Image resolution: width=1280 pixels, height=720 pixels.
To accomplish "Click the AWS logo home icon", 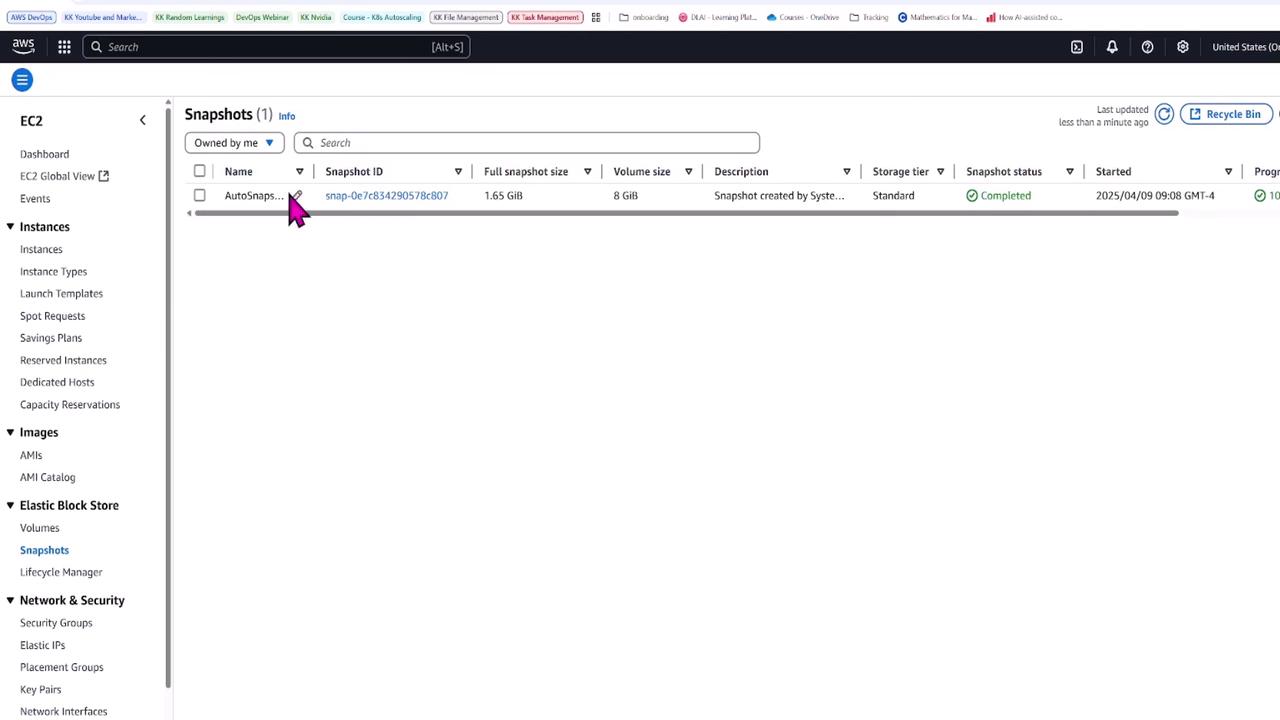I will (23, 47).
